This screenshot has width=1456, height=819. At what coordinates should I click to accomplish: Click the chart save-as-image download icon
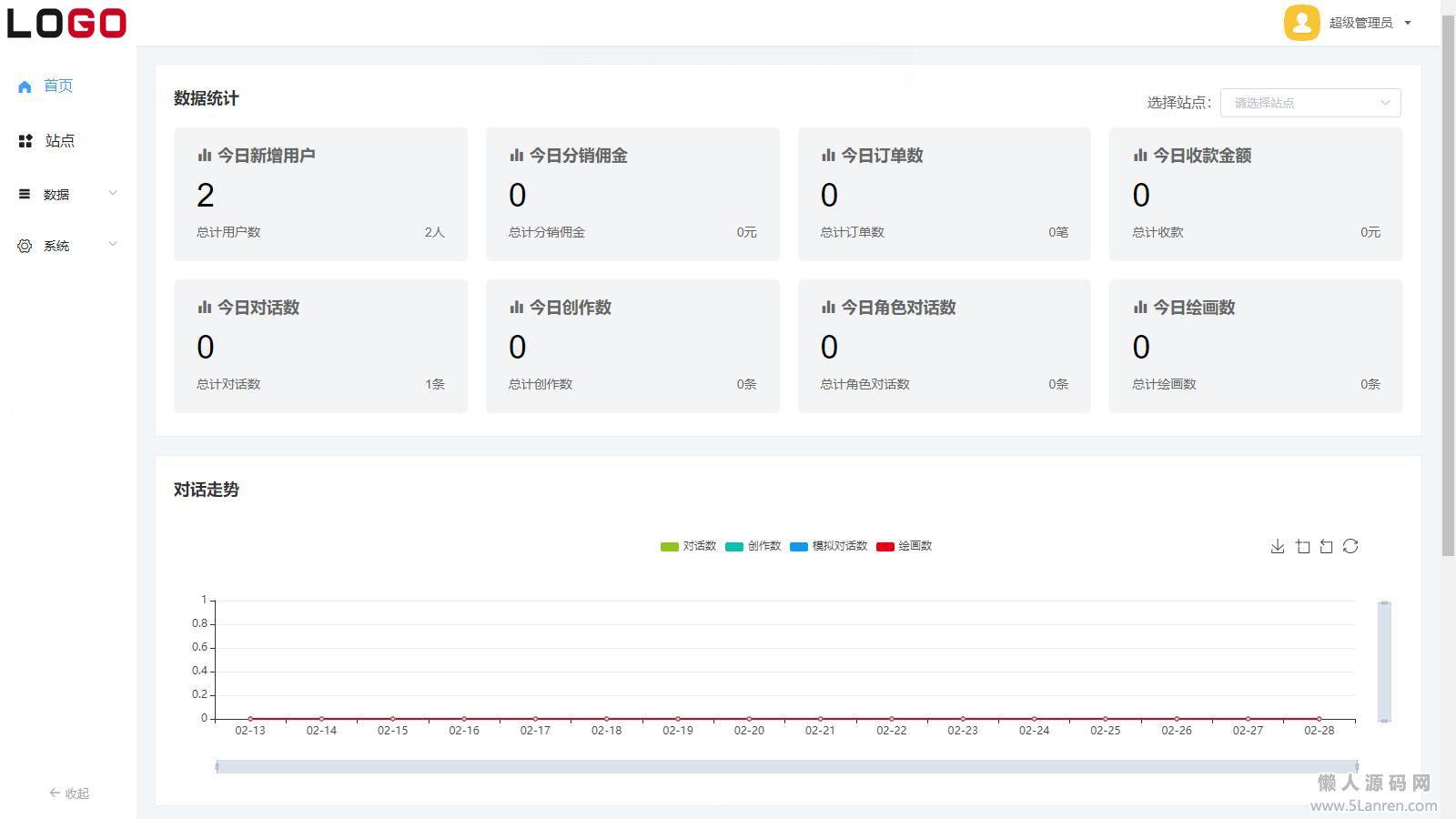pos(1278,546)
